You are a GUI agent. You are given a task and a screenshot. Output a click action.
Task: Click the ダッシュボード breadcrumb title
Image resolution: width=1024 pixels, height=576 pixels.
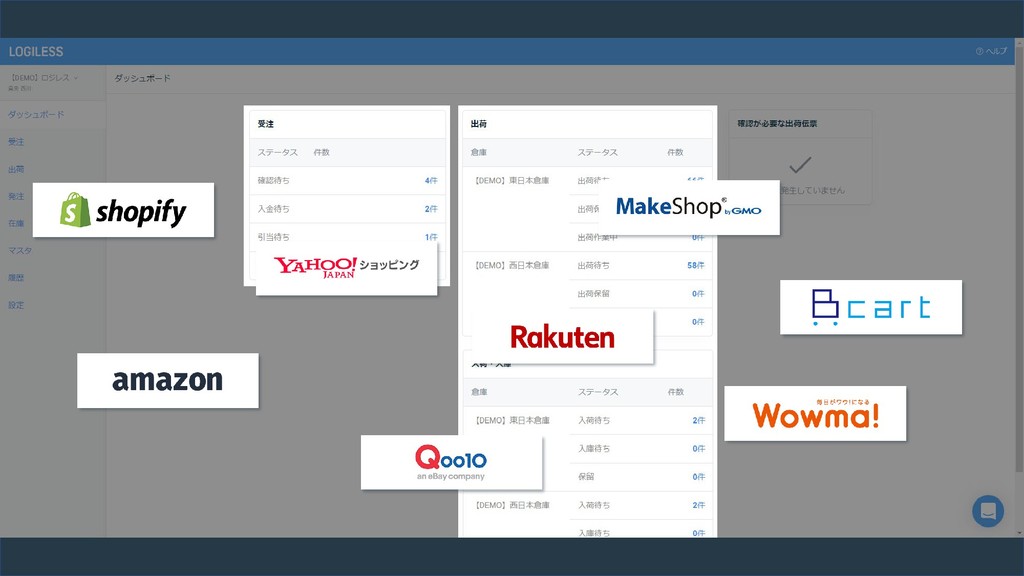tap(142, 78)
